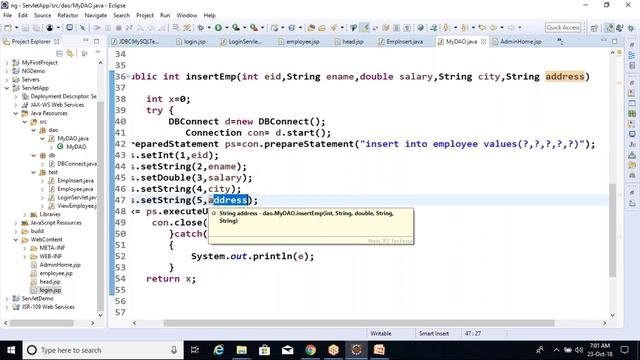Open the Navigate menu
The image size is (640, 360).
pyautogui.click(x=96, y=15)
